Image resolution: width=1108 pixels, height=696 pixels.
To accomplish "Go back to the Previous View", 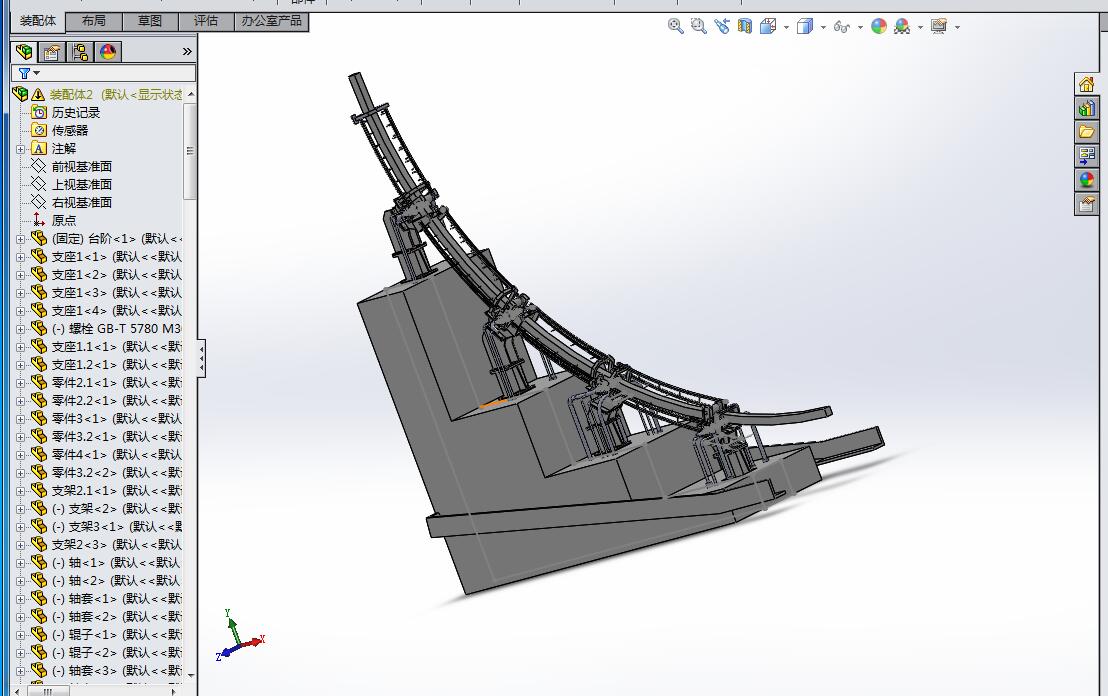I will (x=721, y=27).
